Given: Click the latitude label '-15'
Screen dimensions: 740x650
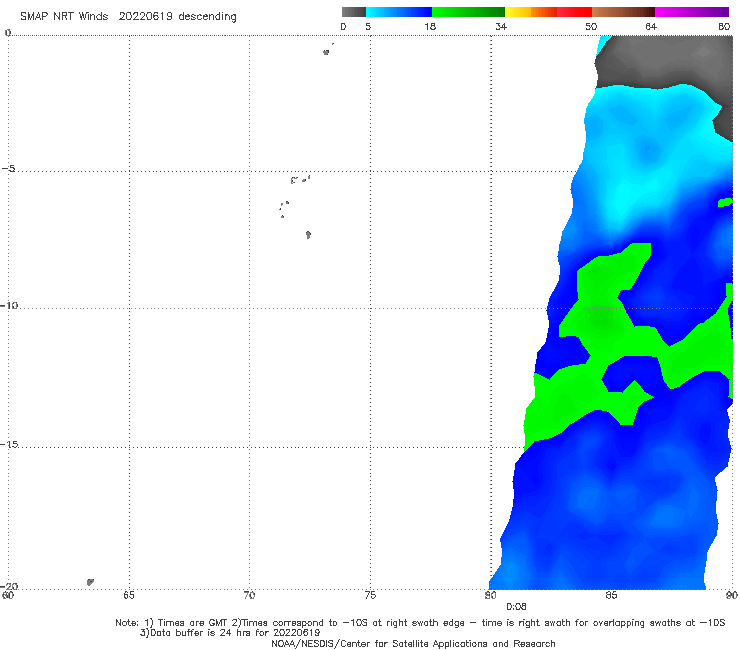Looking at the screenshot, I should coord(9,444).
